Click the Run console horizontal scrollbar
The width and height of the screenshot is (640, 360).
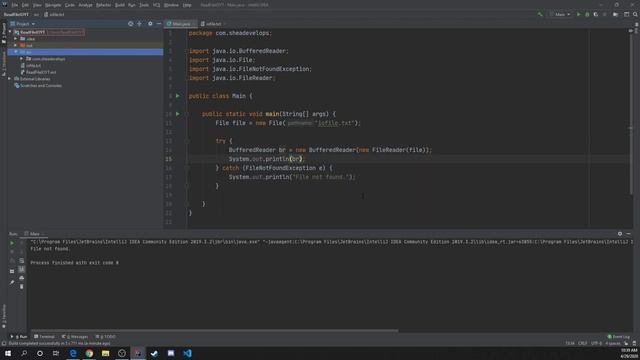tap(214, 331)
